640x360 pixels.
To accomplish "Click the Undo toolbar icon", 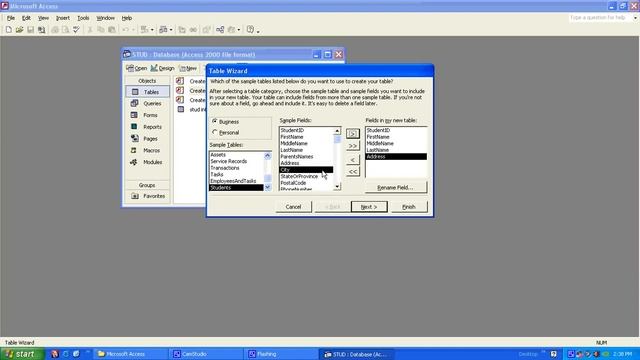I will 125,29.
